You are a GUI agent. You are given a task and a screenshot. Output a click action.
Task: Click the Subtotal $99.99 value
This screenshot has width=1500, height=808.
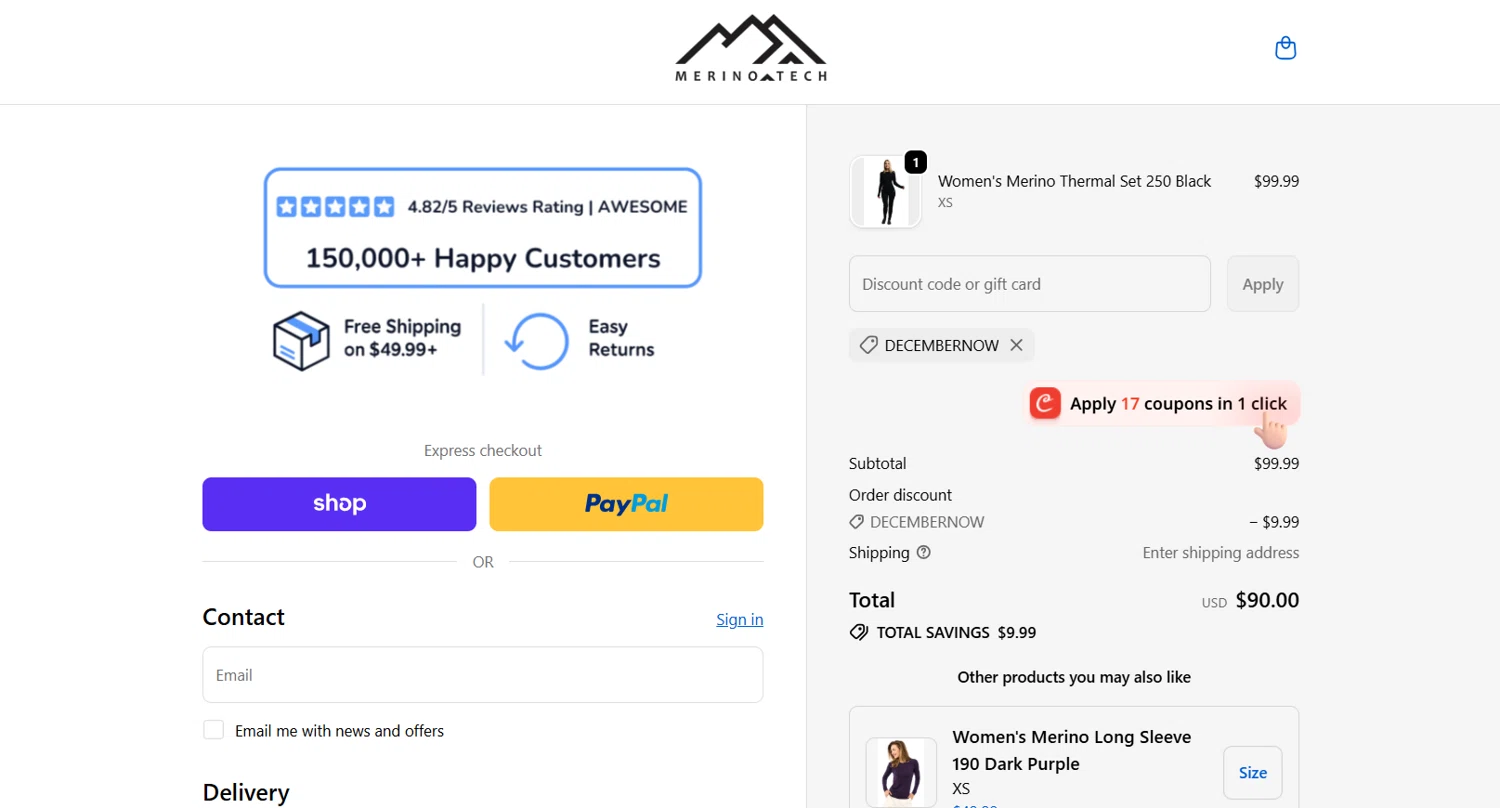click(1276, 463)
